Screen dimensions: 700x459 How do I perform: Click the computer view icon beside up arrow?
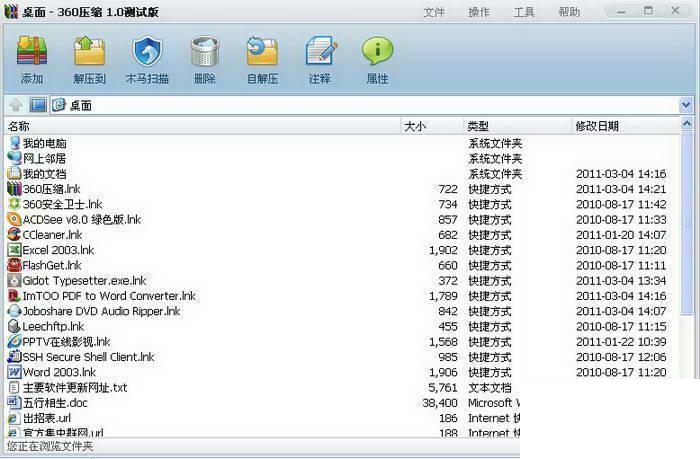[x=38, y=105]
